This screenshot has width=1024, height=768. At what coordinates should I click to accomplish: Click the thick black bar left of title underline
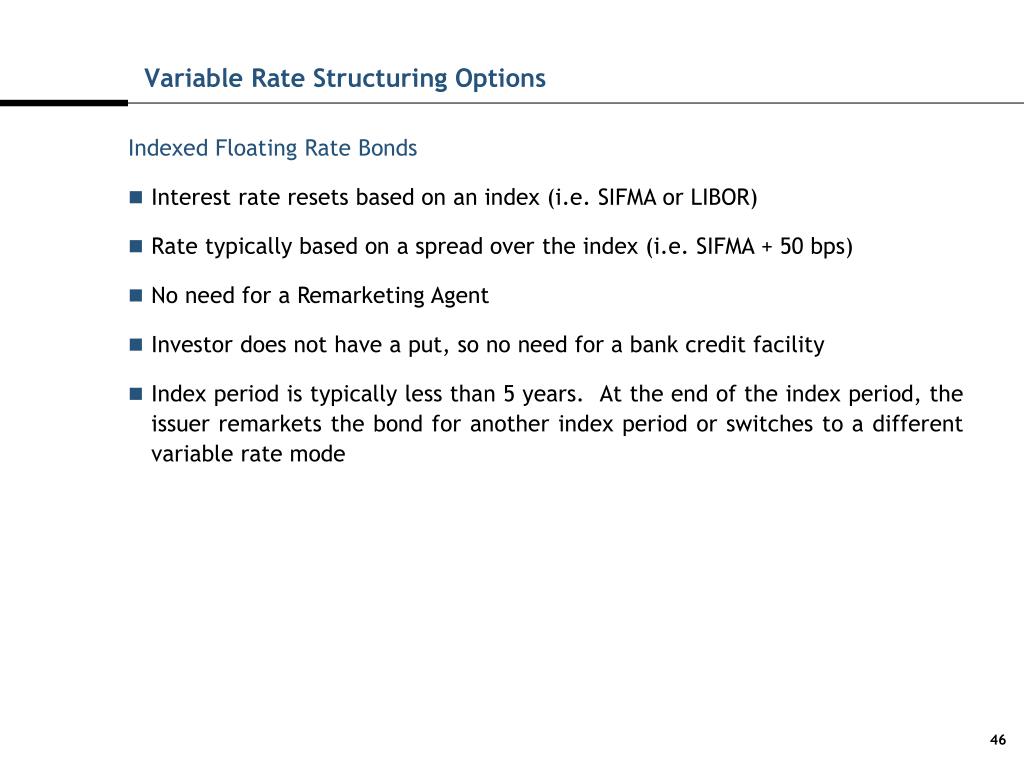(x=64, y=103)
